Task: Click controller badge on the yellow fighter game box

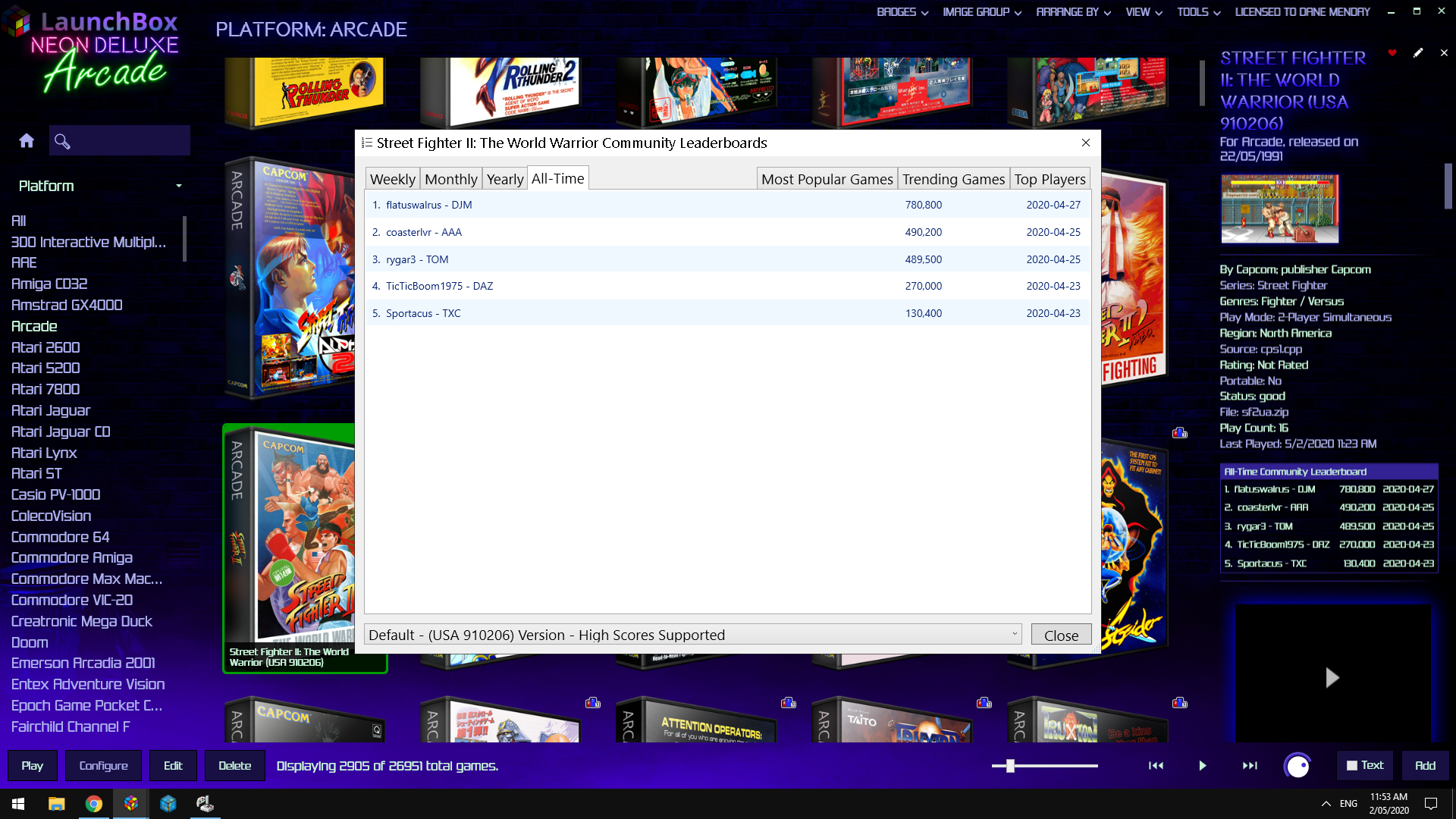Action: [x=1180, y=433]
